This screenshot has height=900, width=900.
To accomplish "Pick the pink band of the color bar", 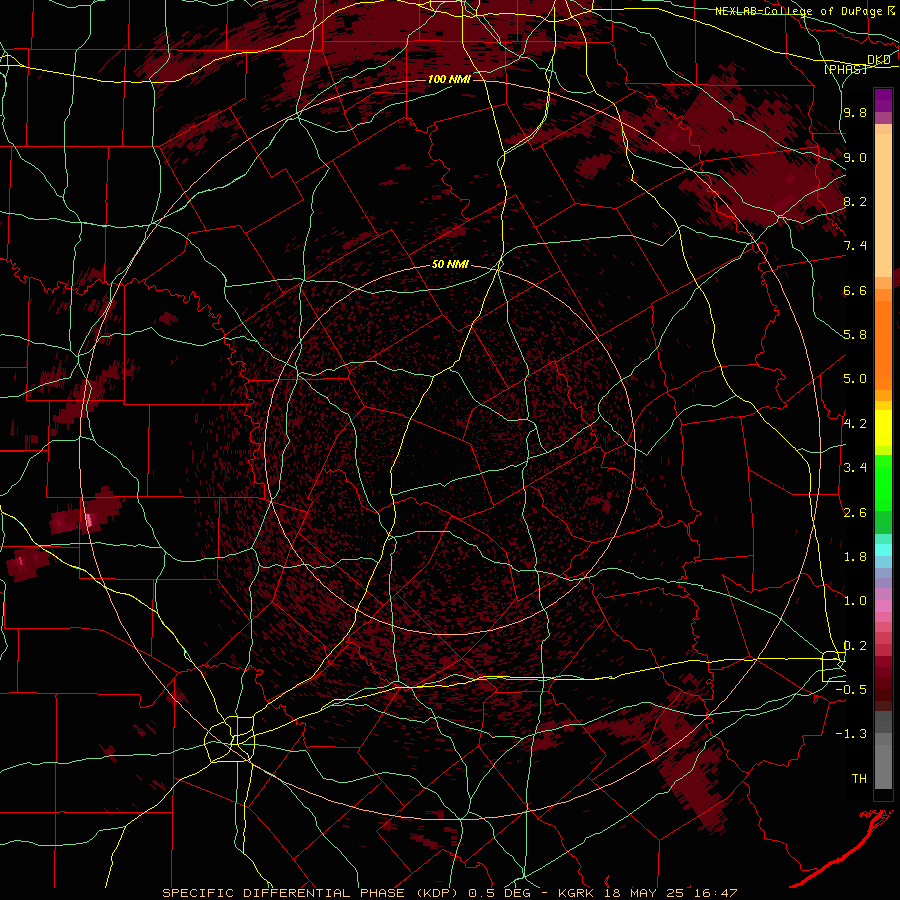I will coord(883,606).
